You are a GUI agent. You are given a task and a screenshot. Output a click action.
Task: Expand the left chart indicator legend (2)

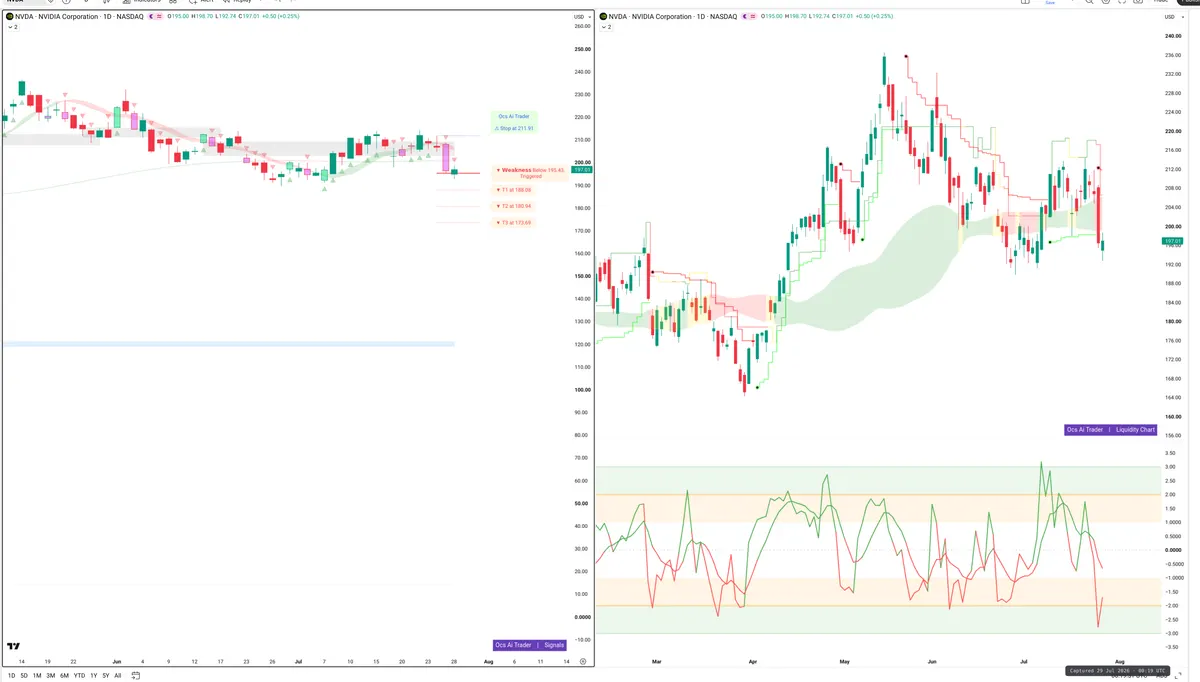coord(12,27)
